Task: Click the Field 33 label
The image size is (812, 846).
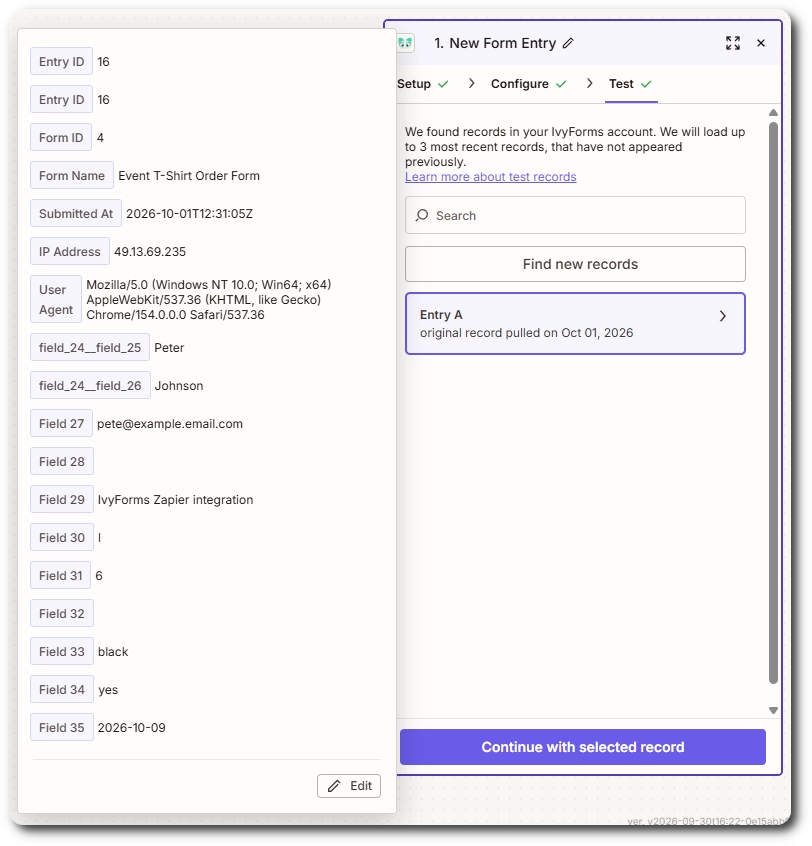Action: coord(62,651)
